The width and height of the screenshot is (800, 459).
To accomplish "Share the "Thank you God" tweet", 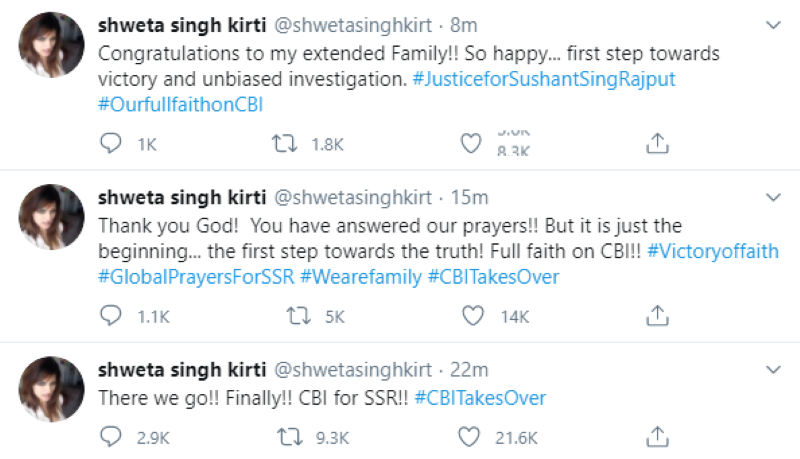I will (657, 316).
